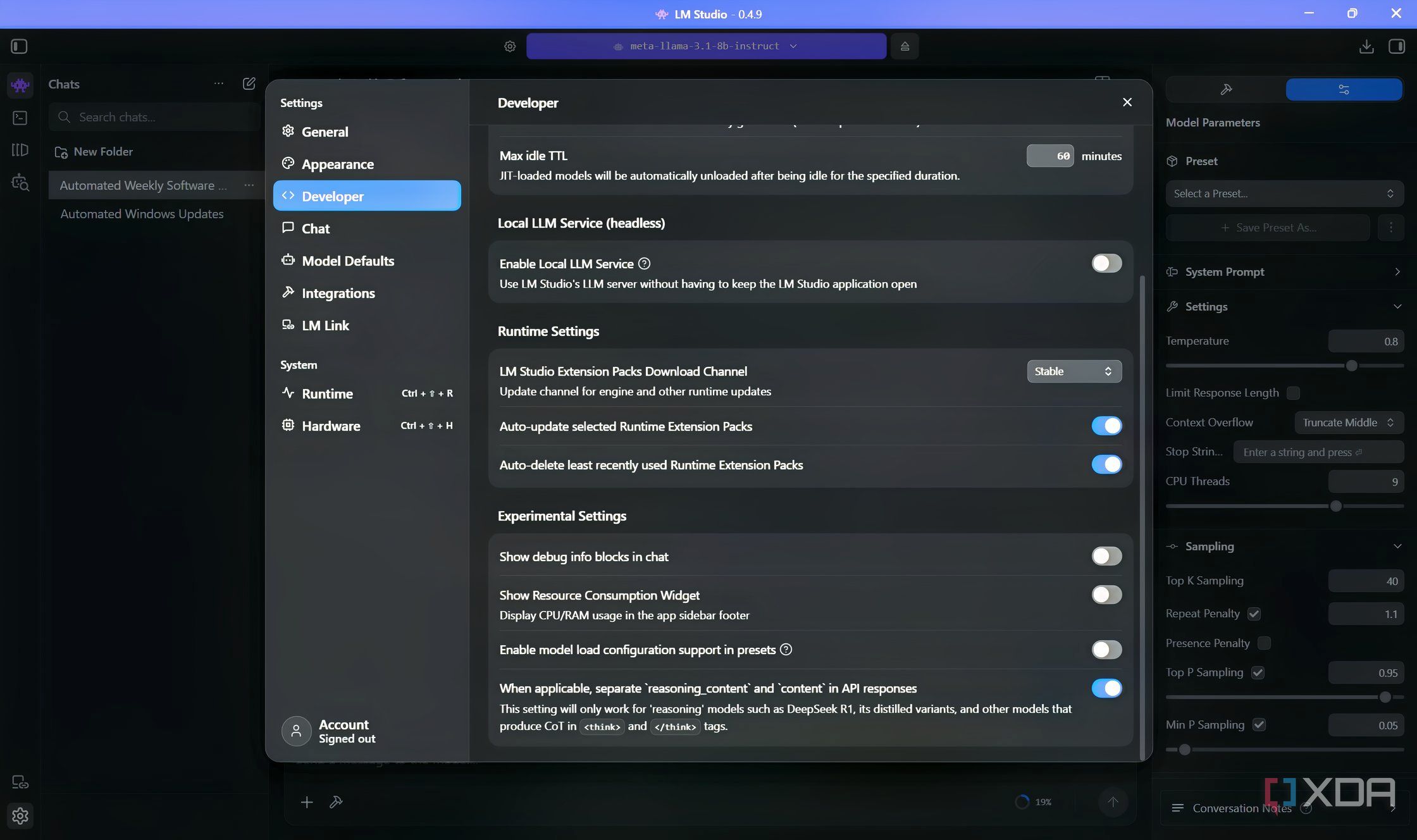Select the model parameters sliders tab
The image size is (1417, 840).
[1344, 89]
